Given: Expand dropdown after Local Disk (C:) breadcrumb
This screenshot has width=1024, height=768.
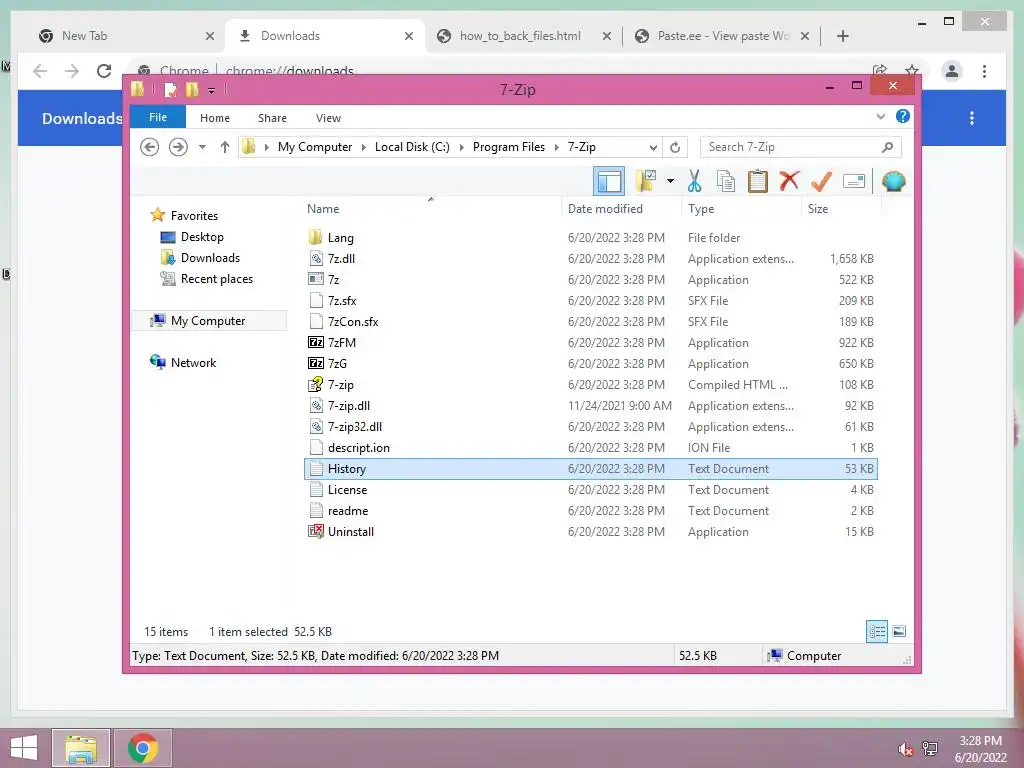Looking at the screenshot, I should tap(462, 147).
